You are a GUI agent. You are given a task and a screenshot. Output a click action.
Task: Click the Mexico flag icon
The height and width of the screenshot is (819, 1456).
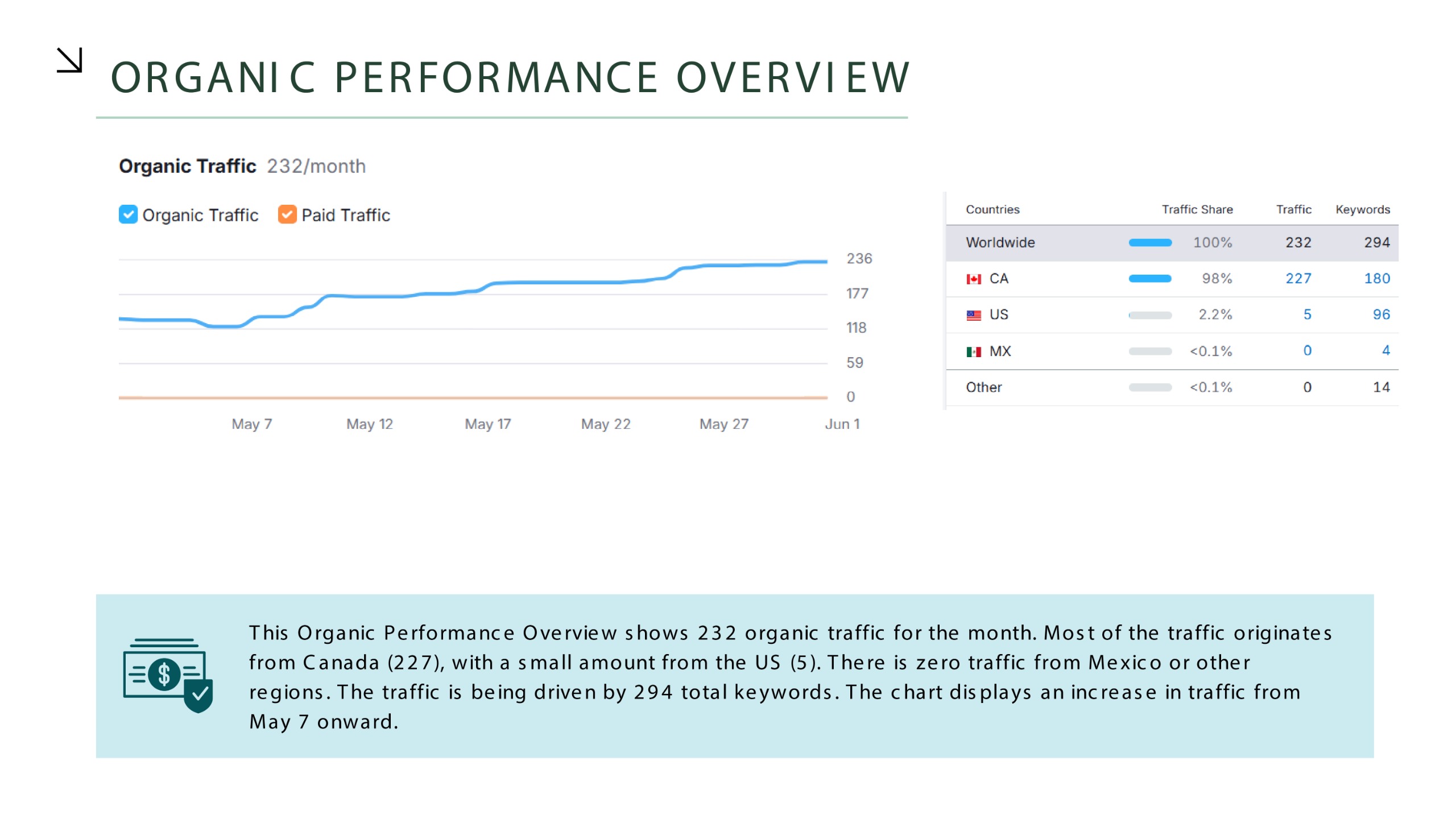coord(973,351)
